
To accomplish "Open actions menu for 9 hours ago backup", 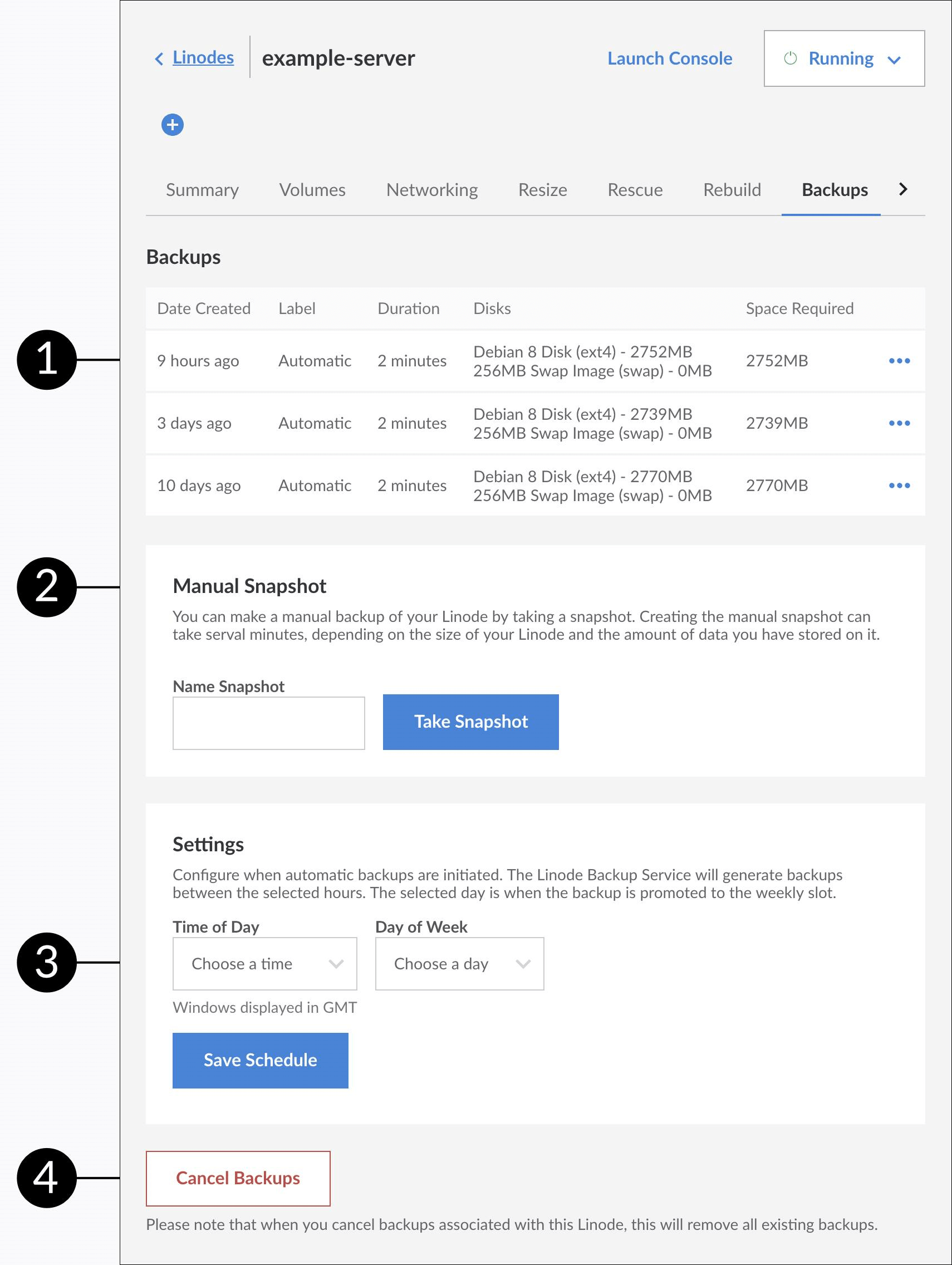I will click(x=899, y=361).
